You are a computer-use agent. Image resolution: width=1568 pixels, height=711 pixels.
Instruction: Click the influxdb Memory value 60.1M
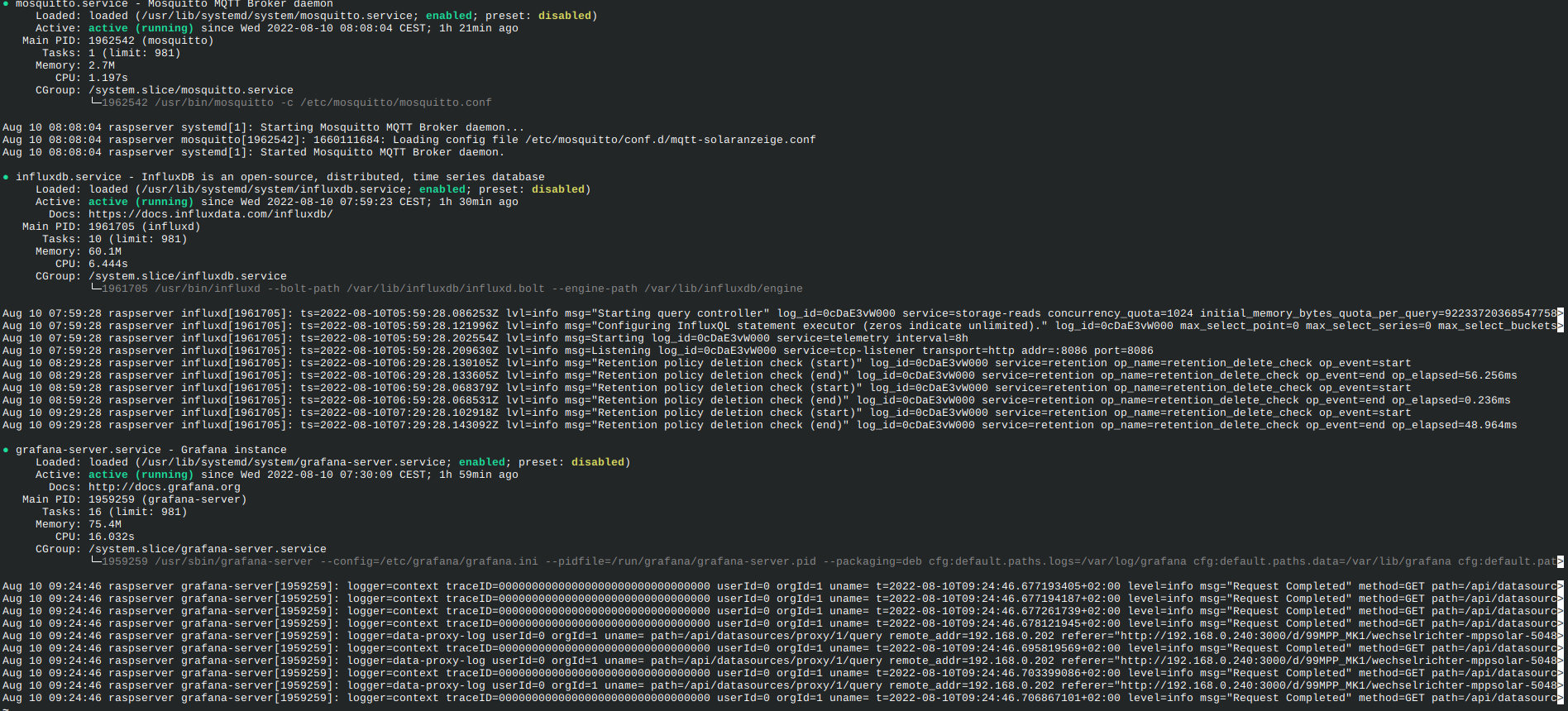(105, 251)
